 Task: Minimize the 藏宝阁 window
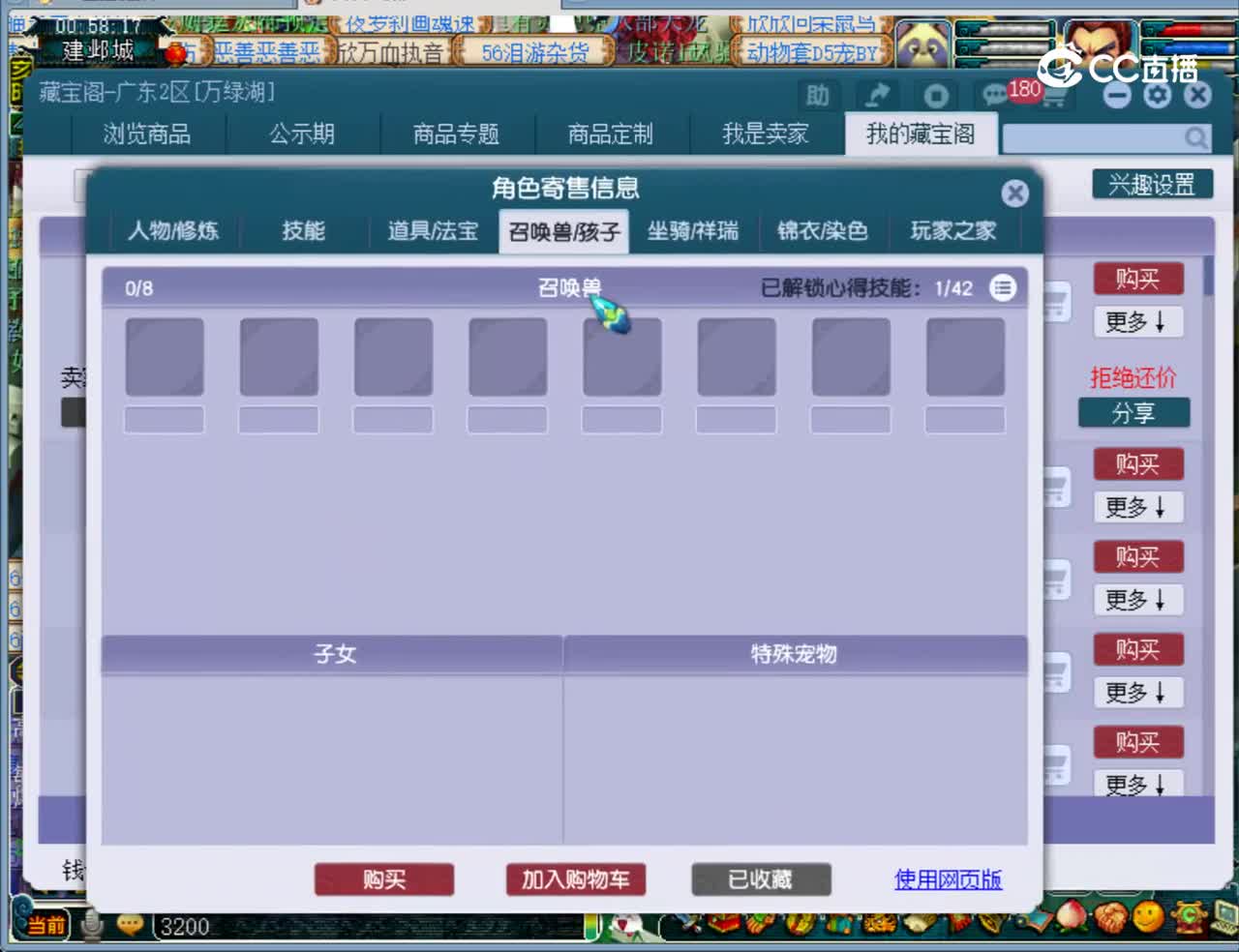(1117, 95)
